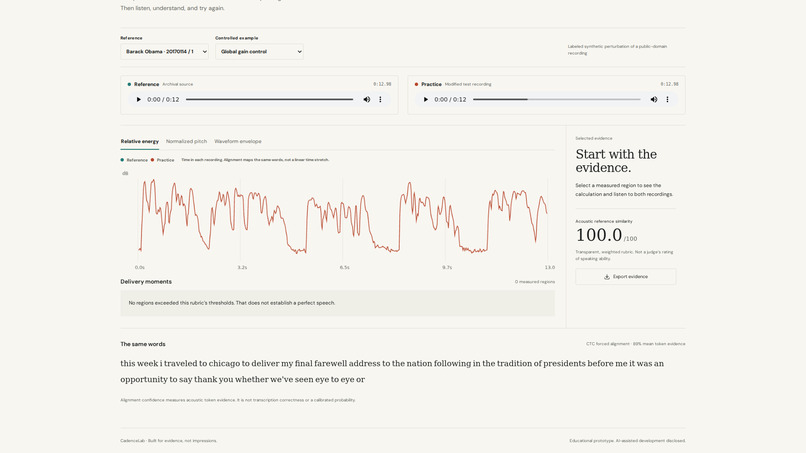Viewport: 806px width, 453px height.
Task: Open the Reference speaker dropdown
Action: pos(164,51)
